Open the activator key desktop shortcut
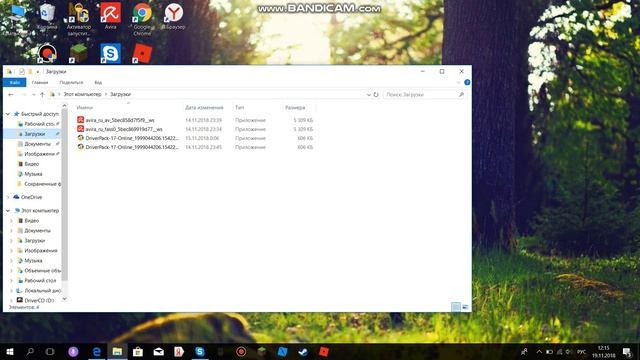Viewport: 640px width, 360px height. [79, 19]
